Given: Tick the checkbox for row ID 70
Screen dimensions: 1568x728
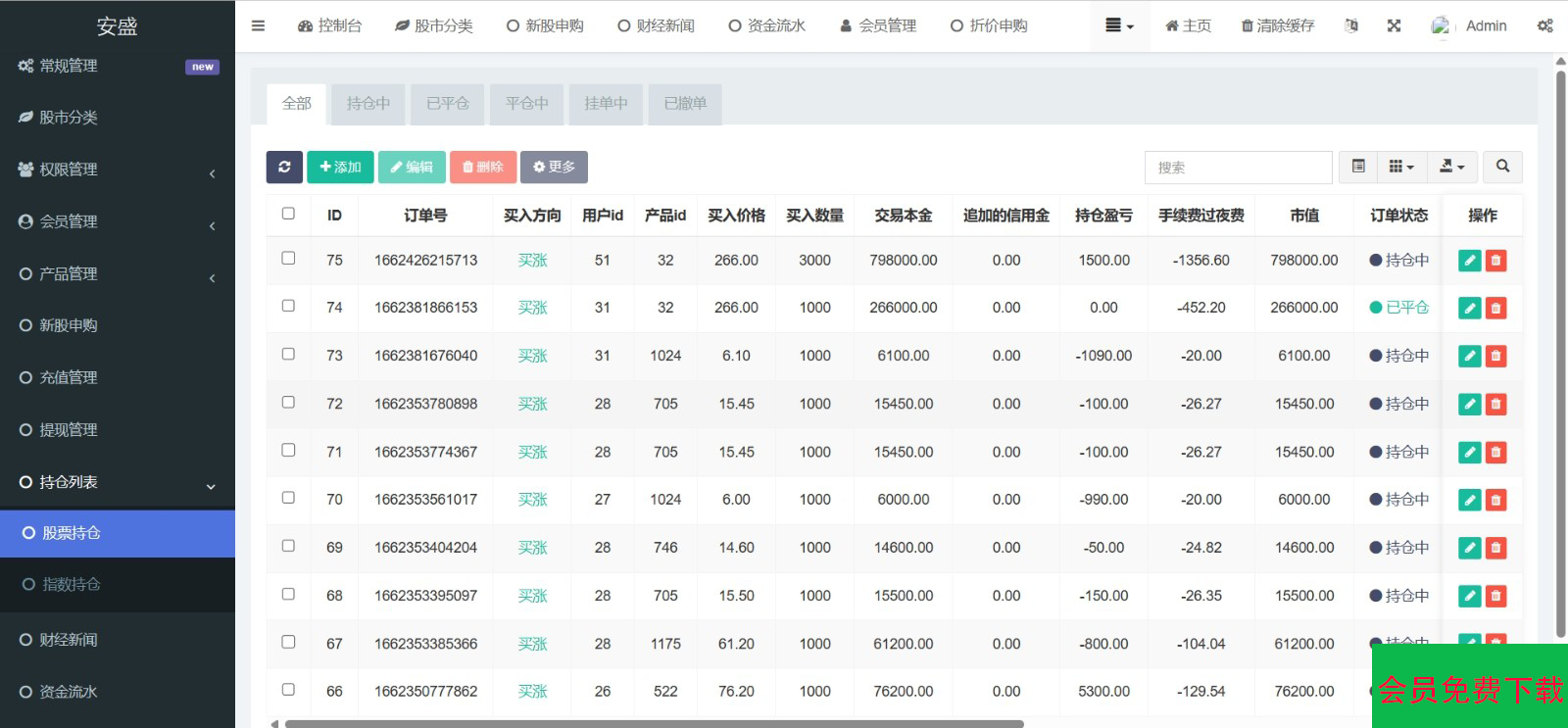Looking at the screenshot, I should [x=288, y=499].
